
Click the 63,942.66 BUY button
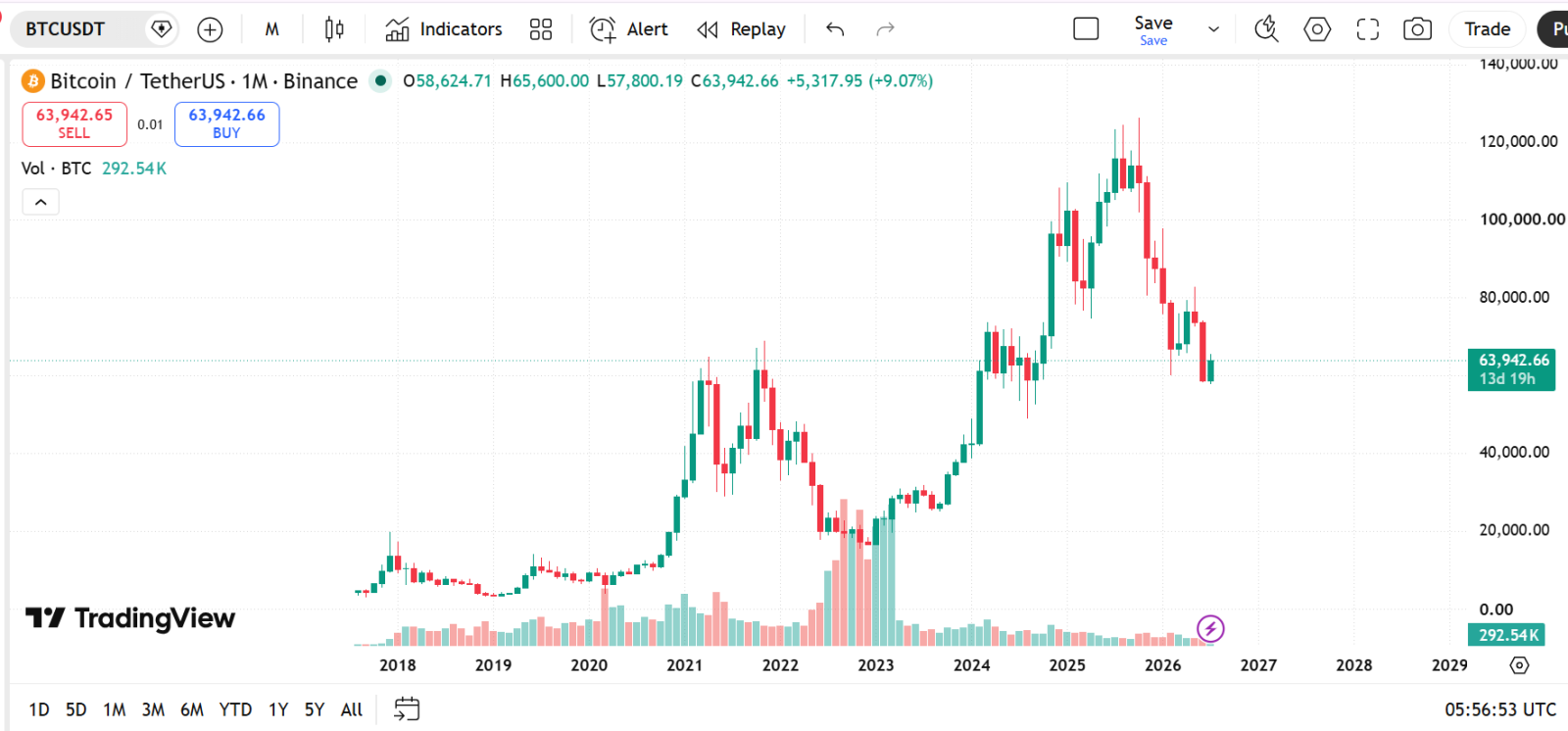[x=226, y=123]
